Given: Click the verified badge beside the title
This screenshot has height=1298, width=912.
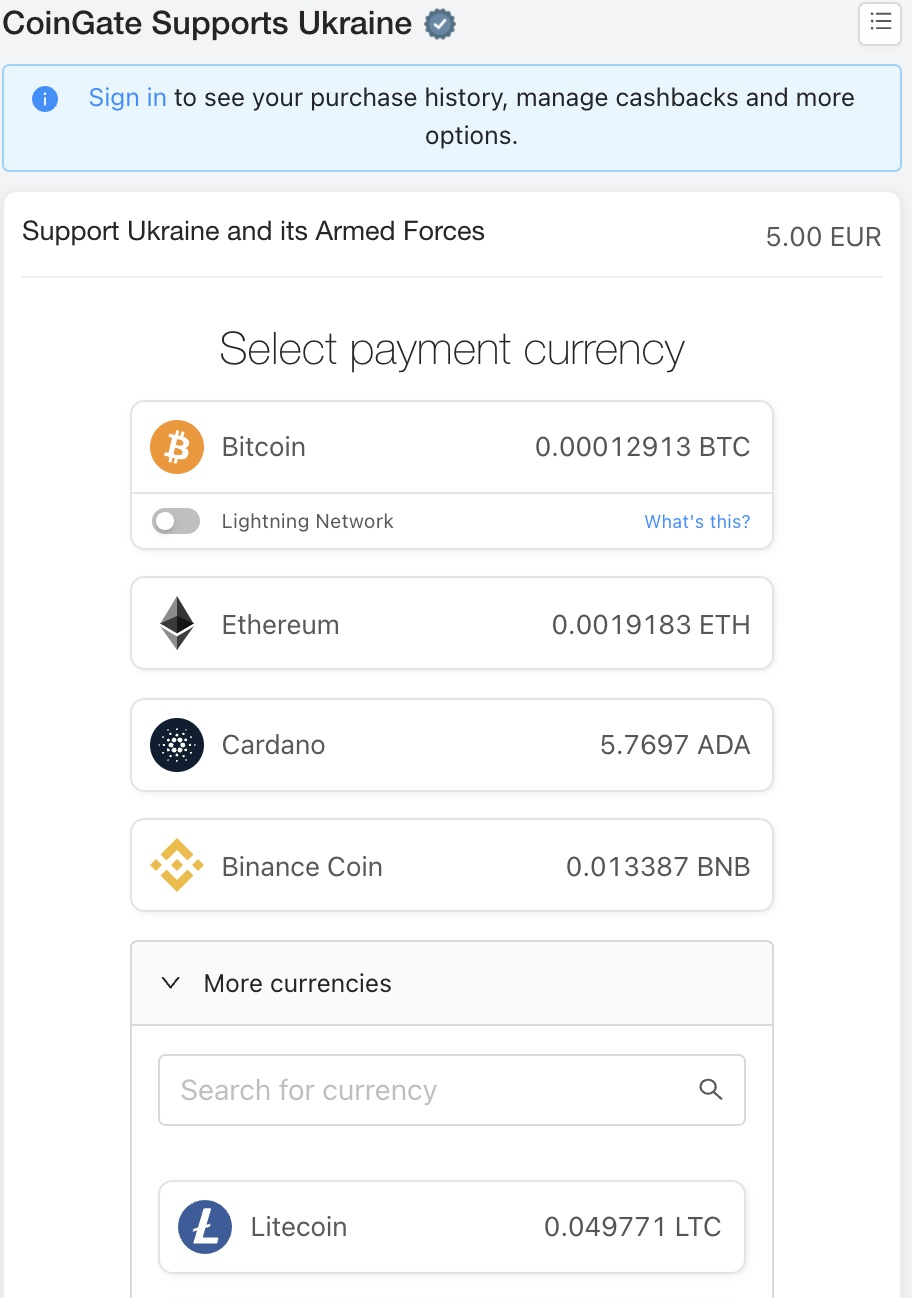Looking at the screenshot, I should [440, 24].
